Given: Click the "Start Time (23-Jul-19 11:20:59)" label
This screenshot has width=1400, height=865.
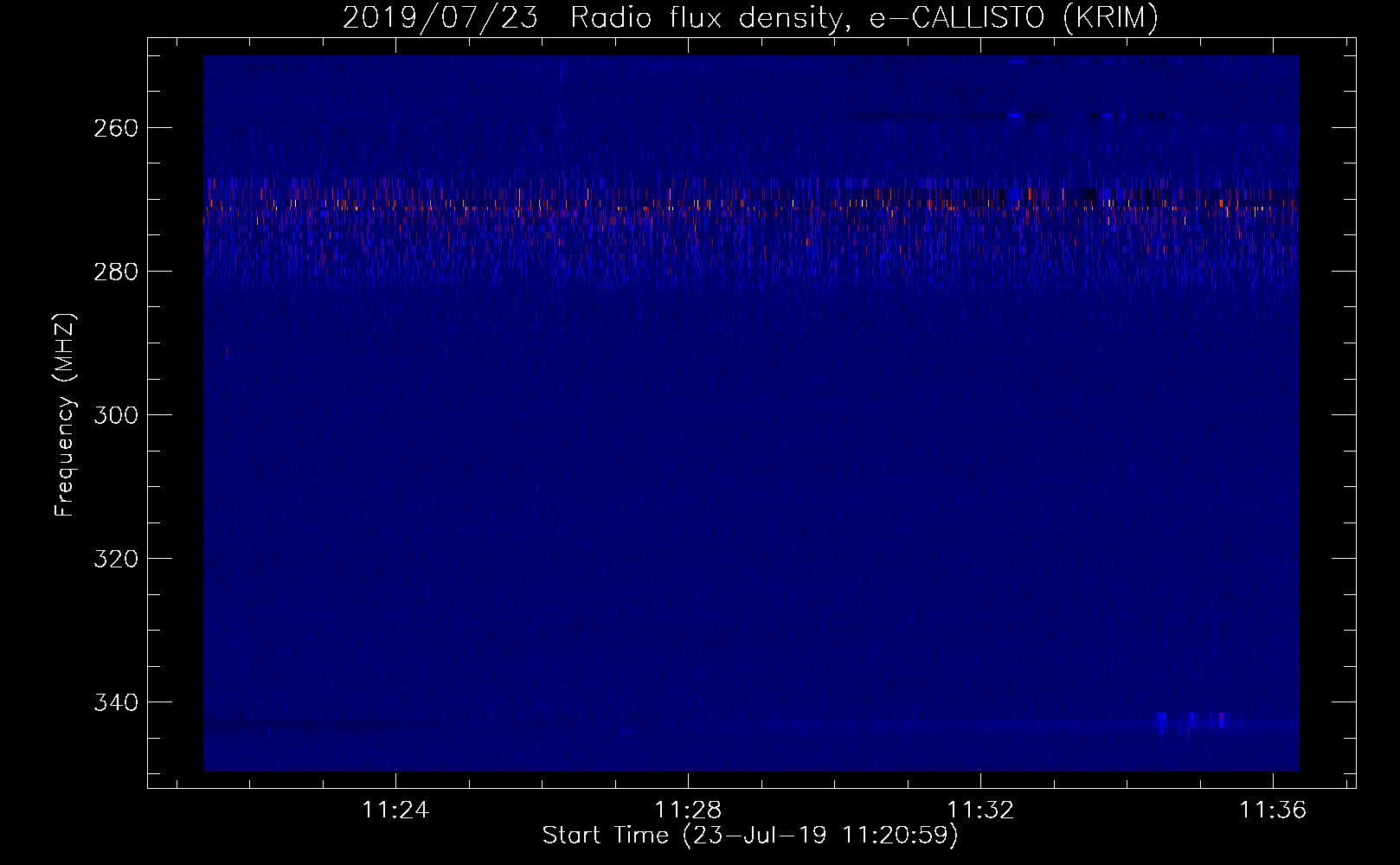Looking at the screenshot, I should coord(750,836).
